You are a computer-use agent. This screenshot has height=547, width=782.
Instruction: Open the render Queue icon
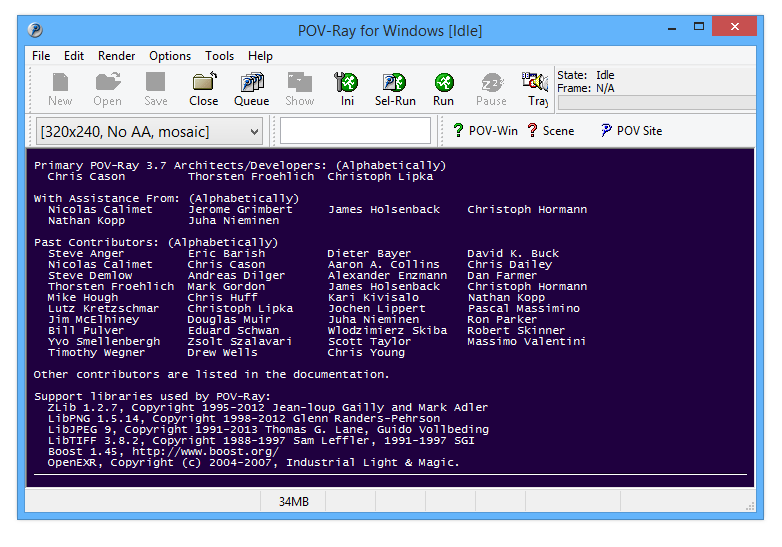tap(252, 83)
